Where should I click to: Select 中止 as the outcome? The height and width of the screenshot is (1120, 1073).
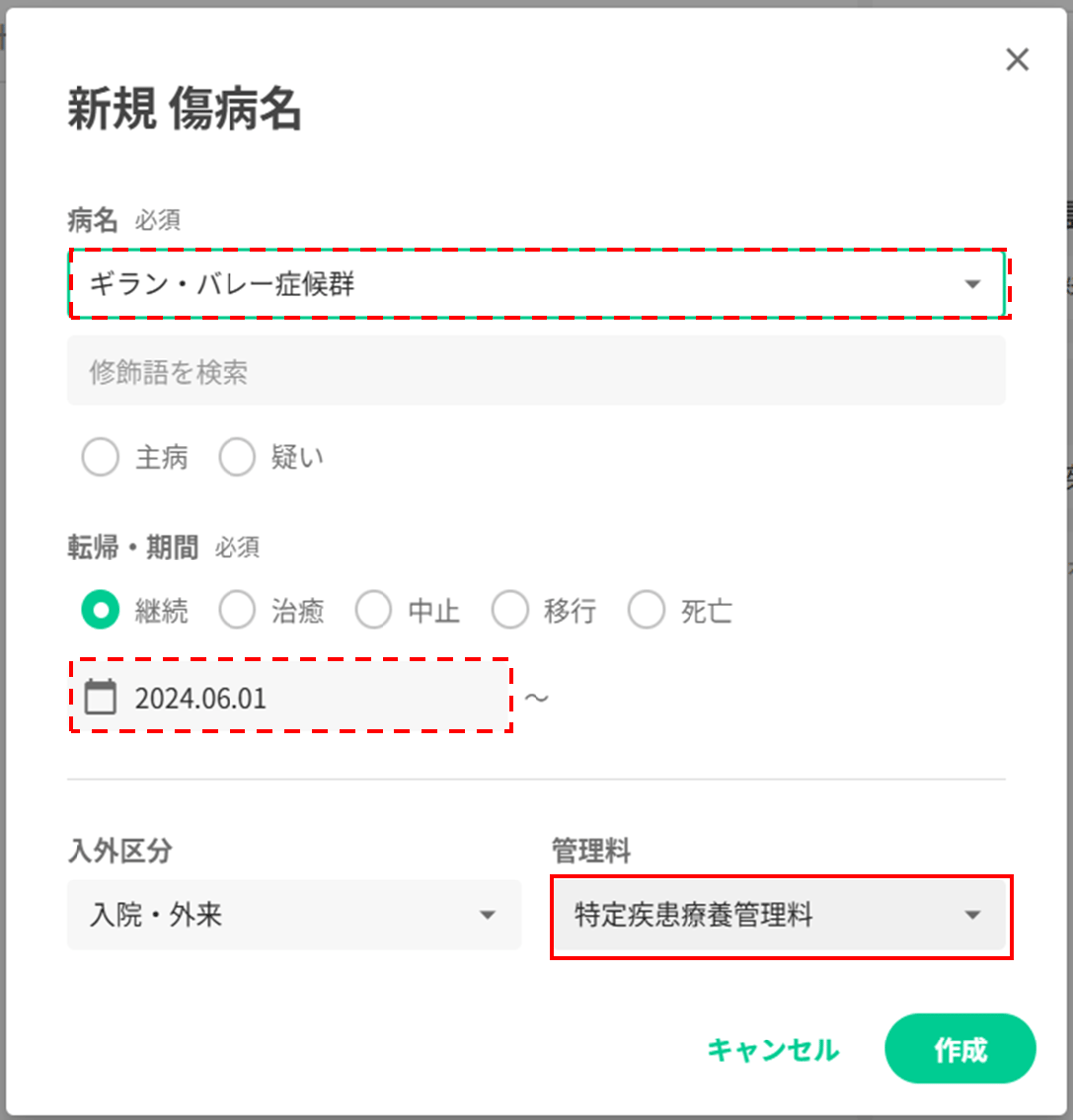click(x=374, y=611)
